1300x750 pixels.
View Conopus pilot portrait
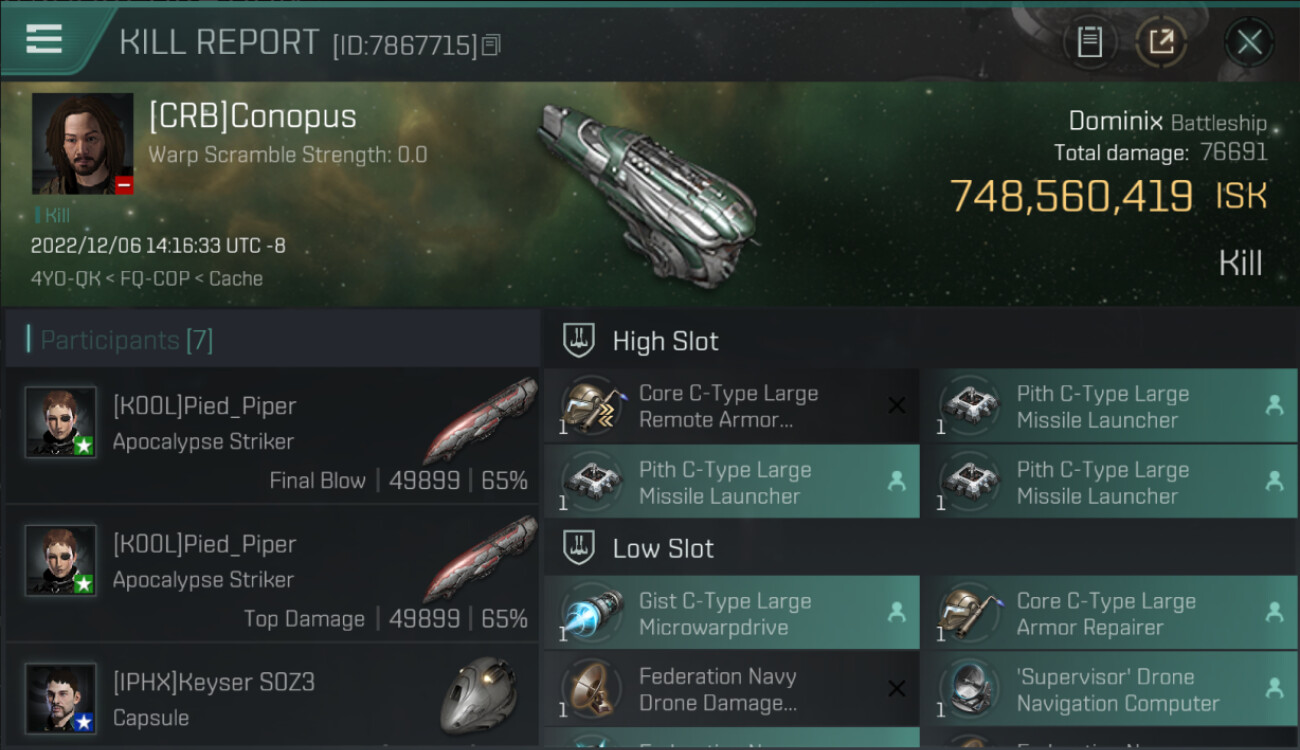click(x=82, y=144)
